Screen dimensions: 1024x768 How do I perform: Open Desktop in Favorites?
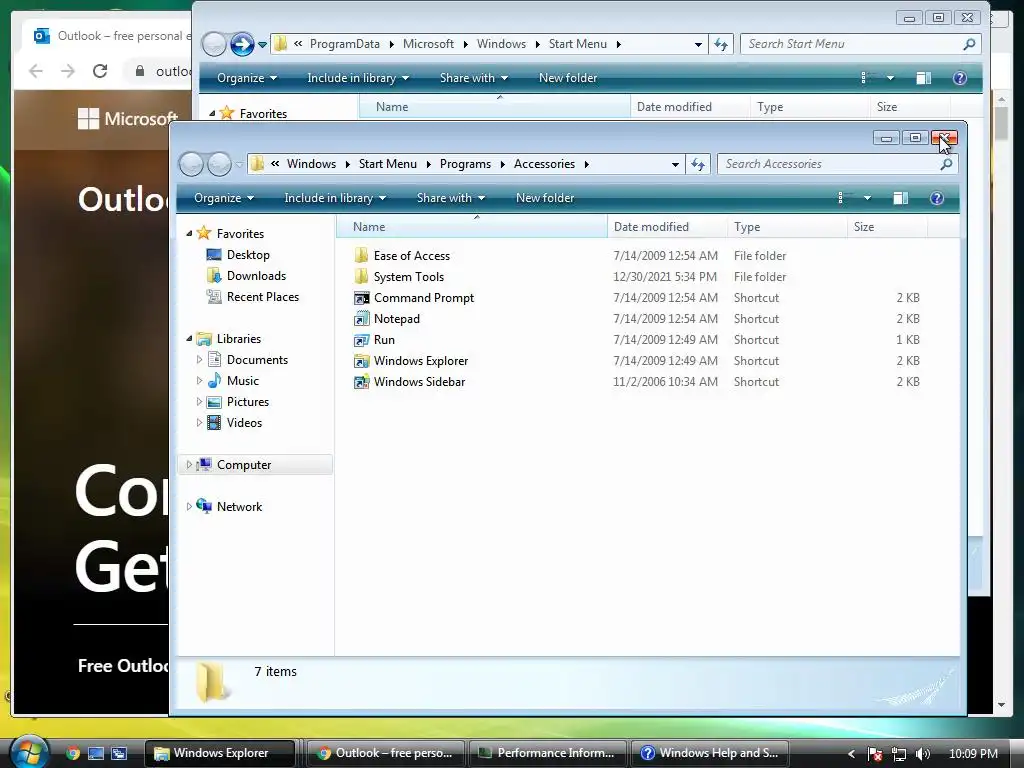pyautogui.click(x=248, y=255)
